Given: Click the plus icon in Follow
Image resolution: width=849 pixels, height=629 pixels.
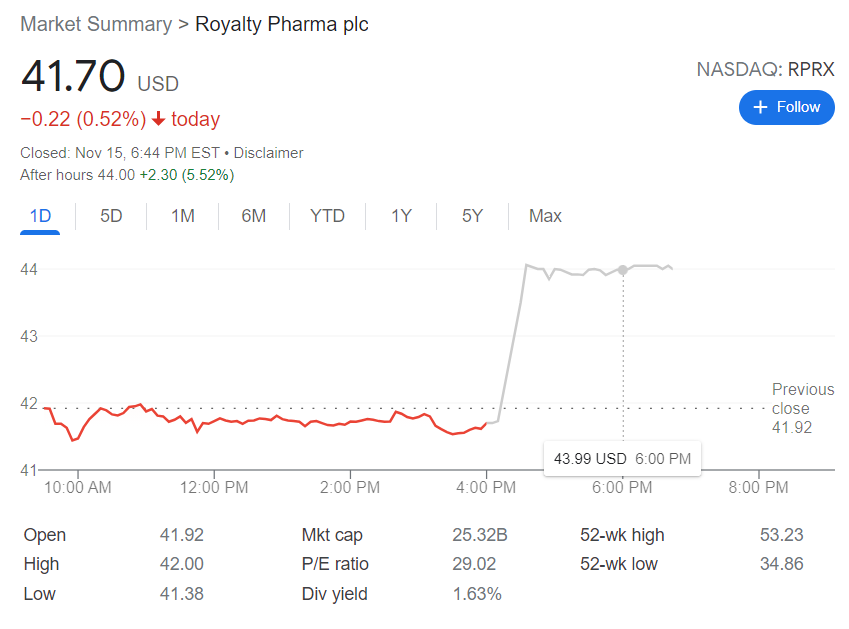Looking at the screenshot, I should pyautogui.click(x=760, y=107).
